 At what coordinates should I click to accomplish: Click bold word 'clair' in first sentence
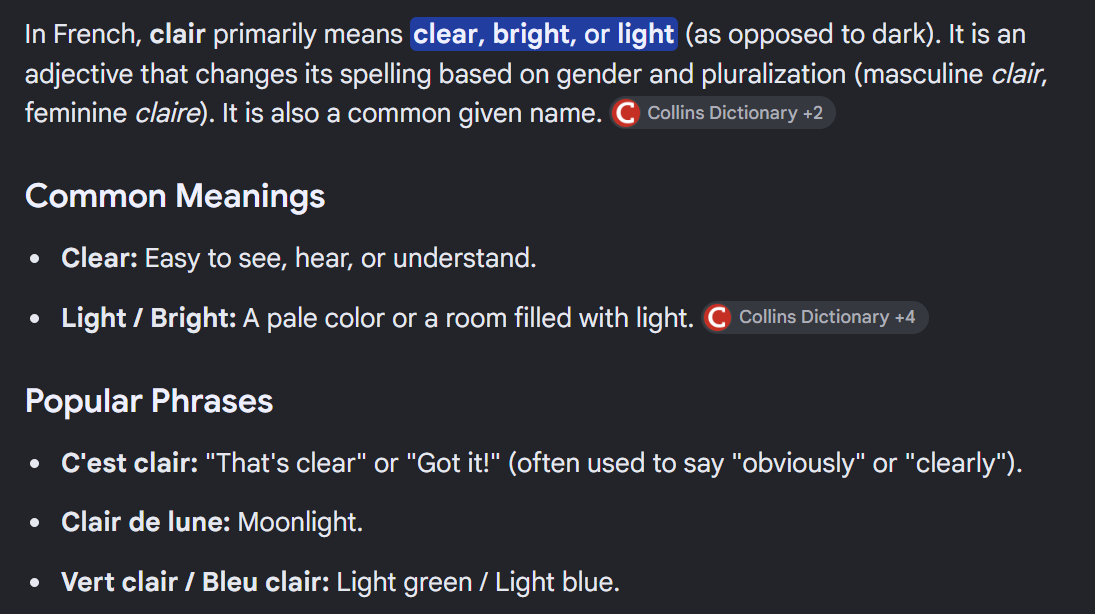point(177,34)
